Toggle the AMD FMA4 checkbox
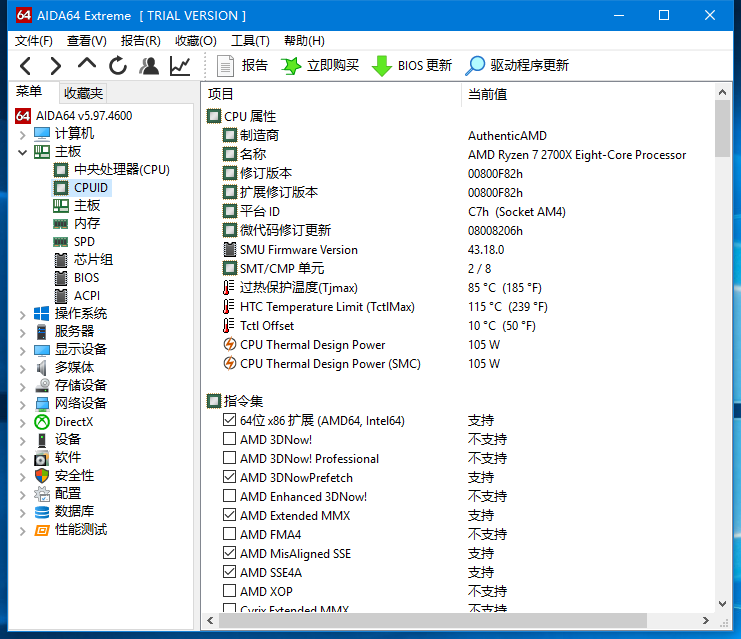Screen dimensions: 741x639 coord(229,533)
